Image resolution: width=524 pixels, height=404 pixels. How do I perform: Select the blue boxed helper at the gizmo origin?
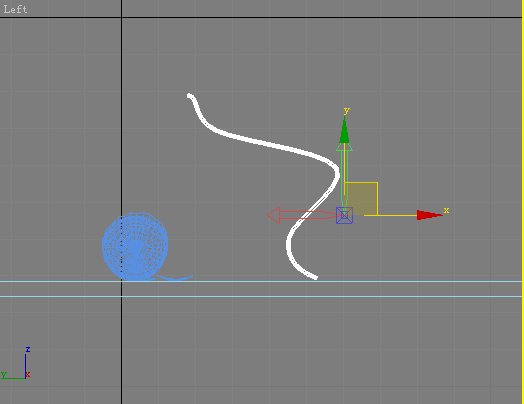click(345, 216)
